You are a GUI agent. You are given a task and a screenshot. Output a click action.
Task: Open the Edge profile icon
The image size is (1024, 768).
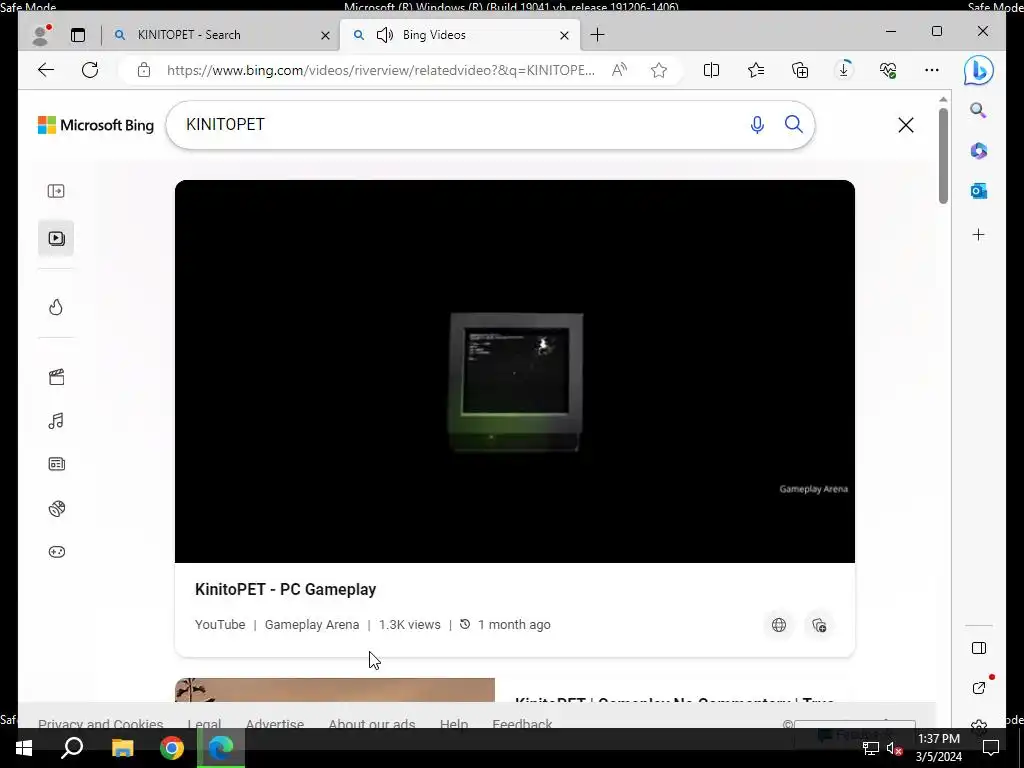coord(41,35)
